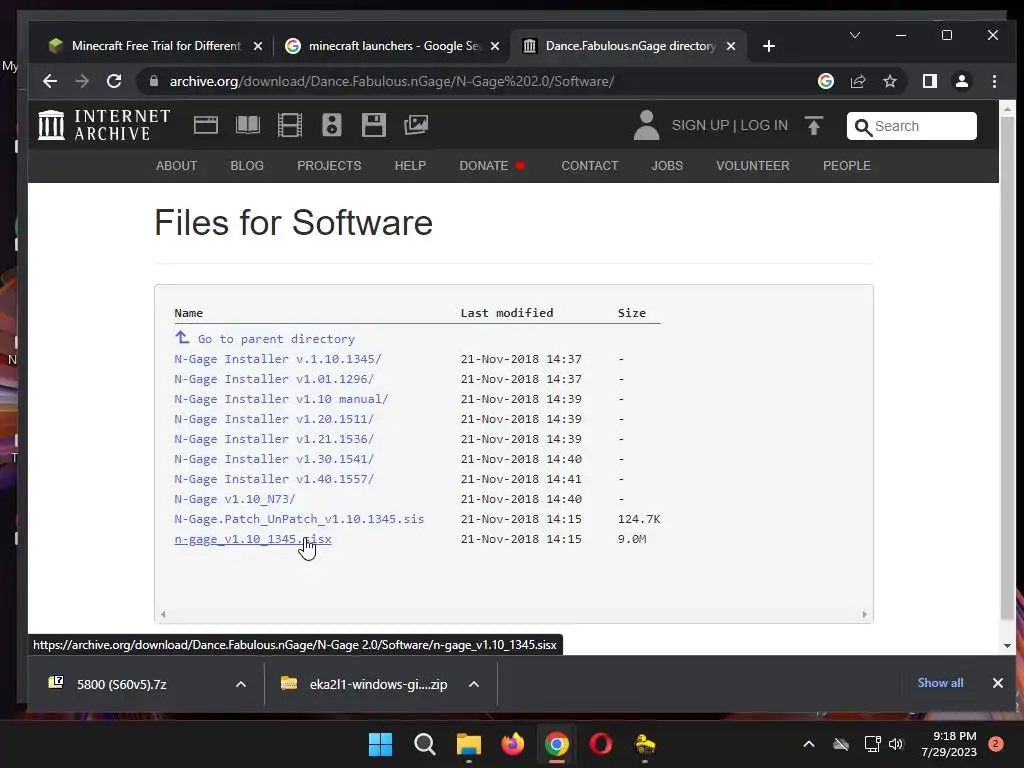
Task: Click the SIGN UP link
Action: 700,125
